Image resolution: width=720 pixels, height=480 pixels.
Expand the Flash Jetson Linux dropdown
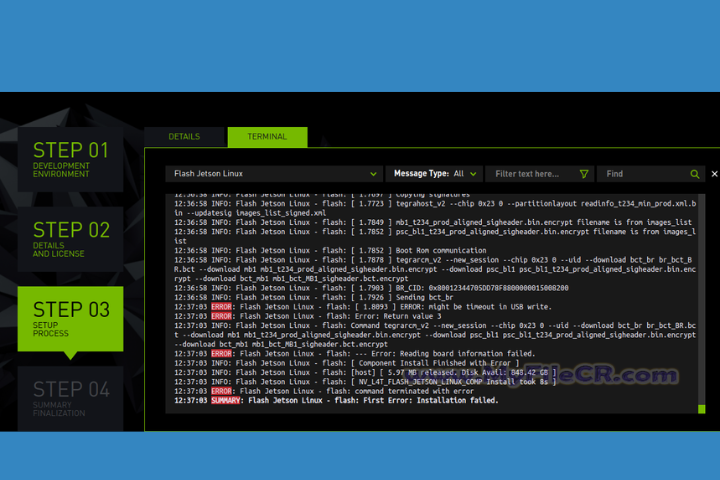pyautogui.click(x=274, y=174)
